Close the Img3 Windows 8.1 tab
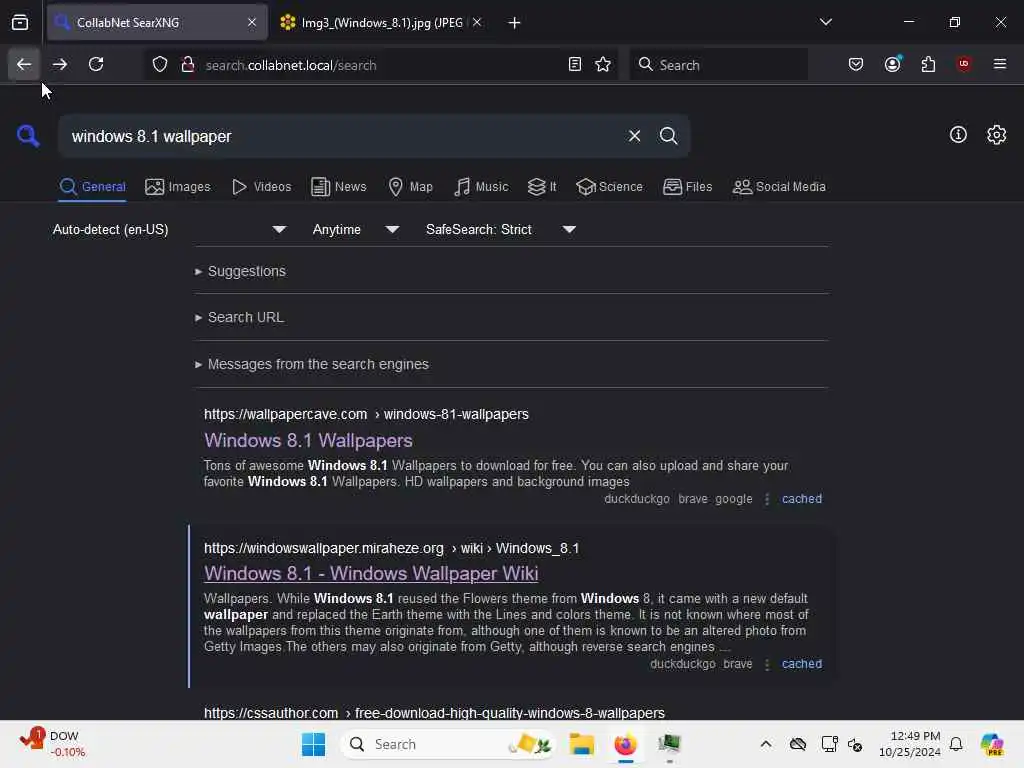 coord(477,23)
